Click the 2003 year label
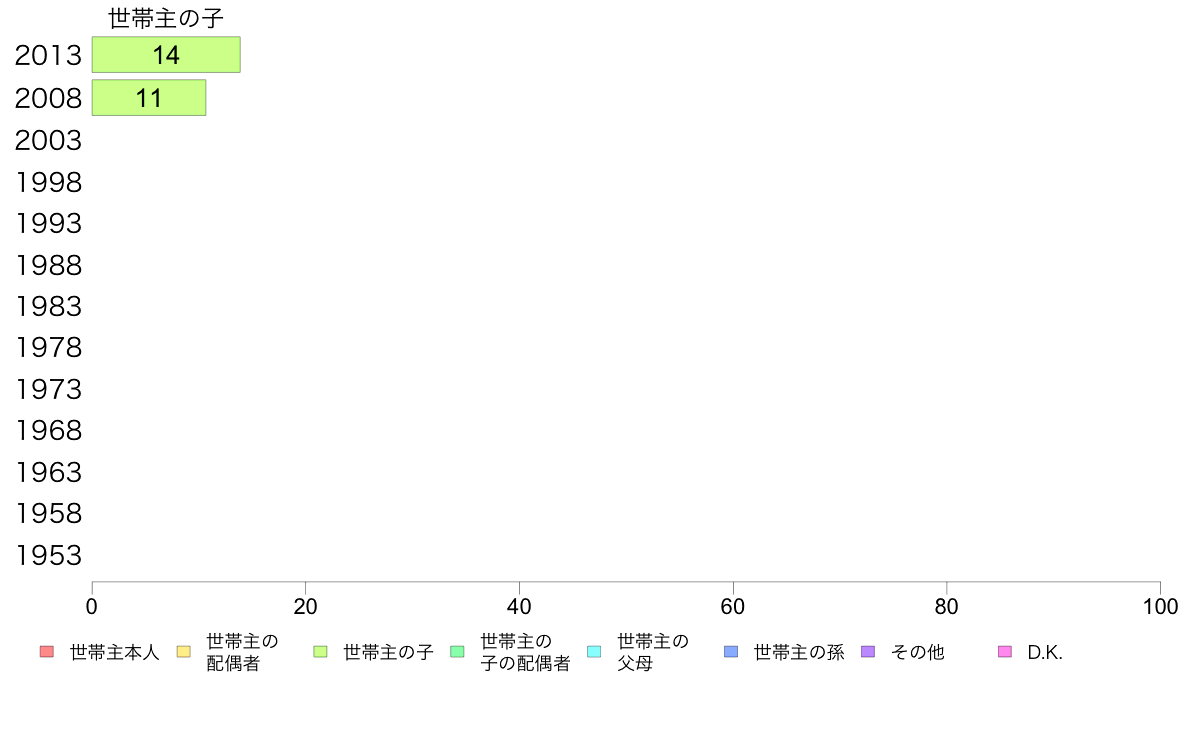Screen dimensions: 1188x736 (x=48, y=140)
